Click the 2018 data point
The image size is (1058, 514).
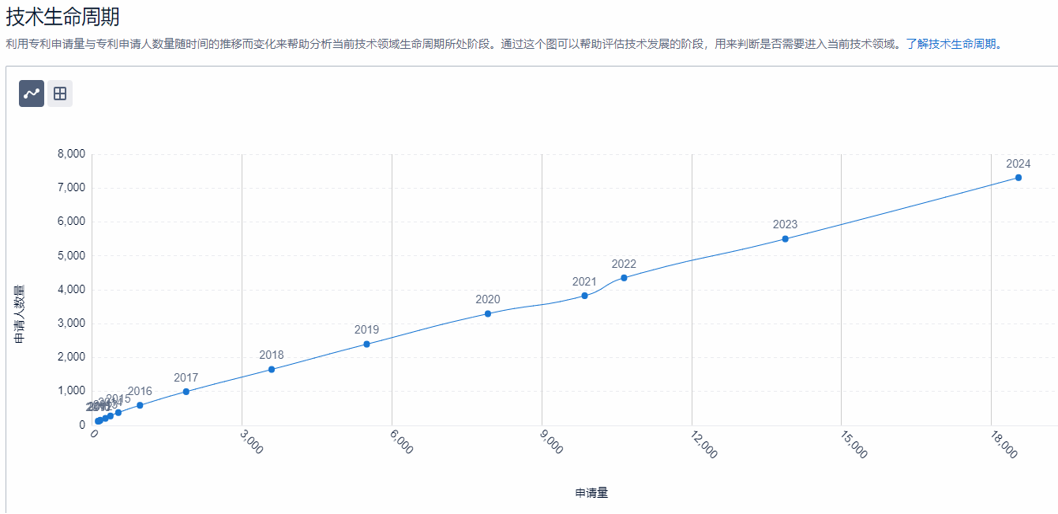click(271, 369)
